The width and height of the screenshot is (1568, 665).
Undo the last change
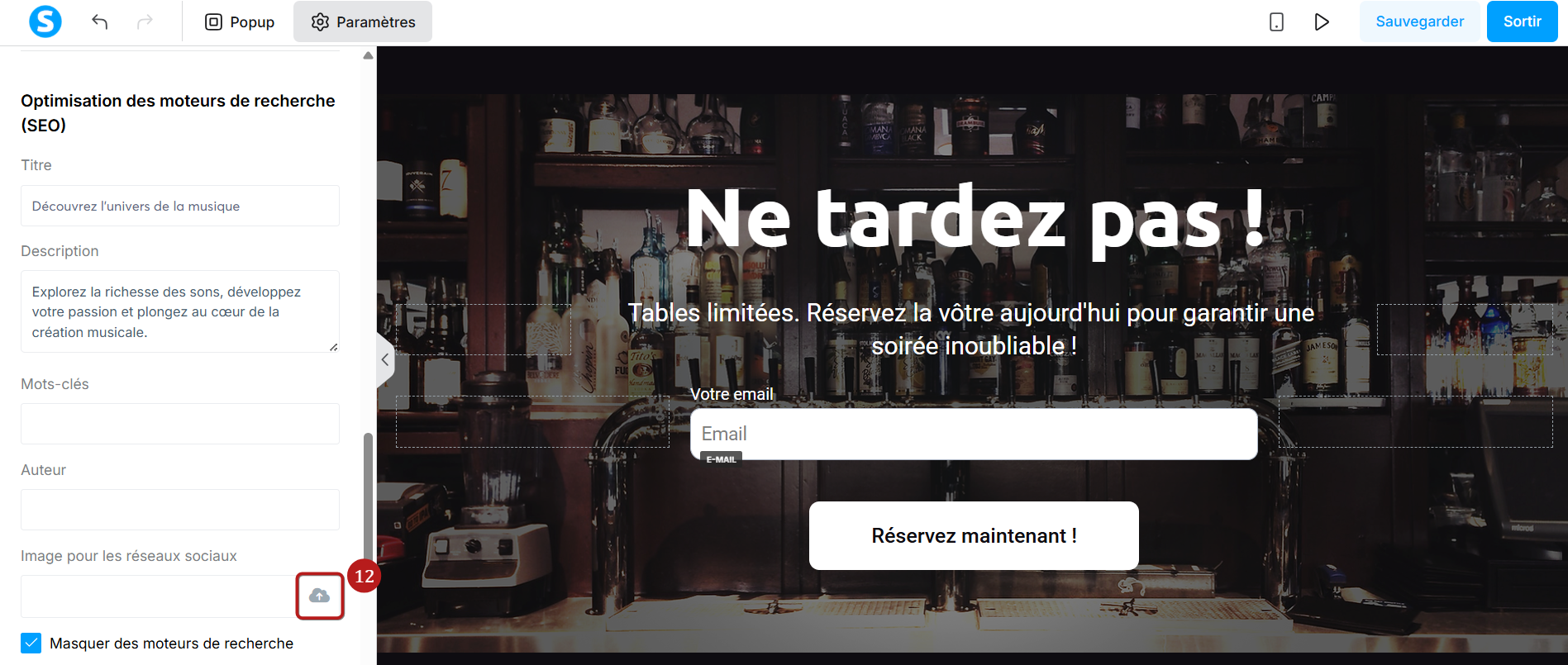tap(100, 21)
